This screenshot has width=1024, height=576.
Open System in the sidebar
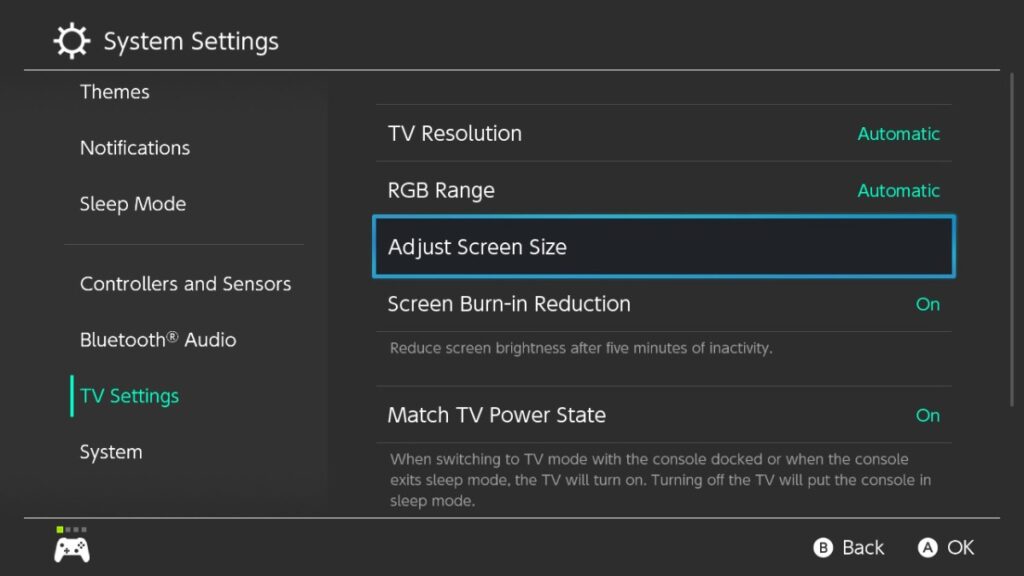[x=111, y=452]
